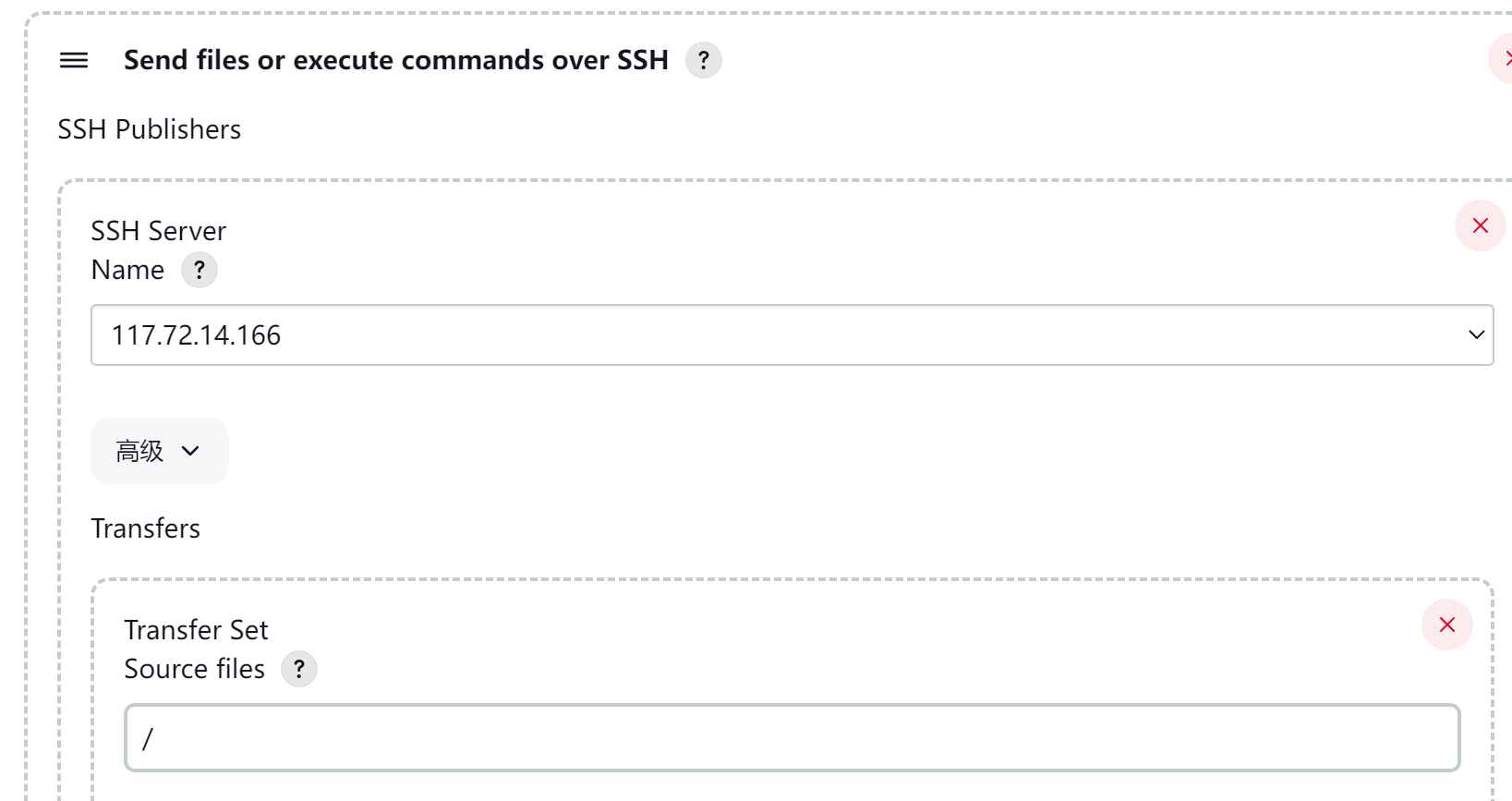This screenshot has width=1512, height=801.
Task: Select the text in the server name box
Action: (196, 334)
